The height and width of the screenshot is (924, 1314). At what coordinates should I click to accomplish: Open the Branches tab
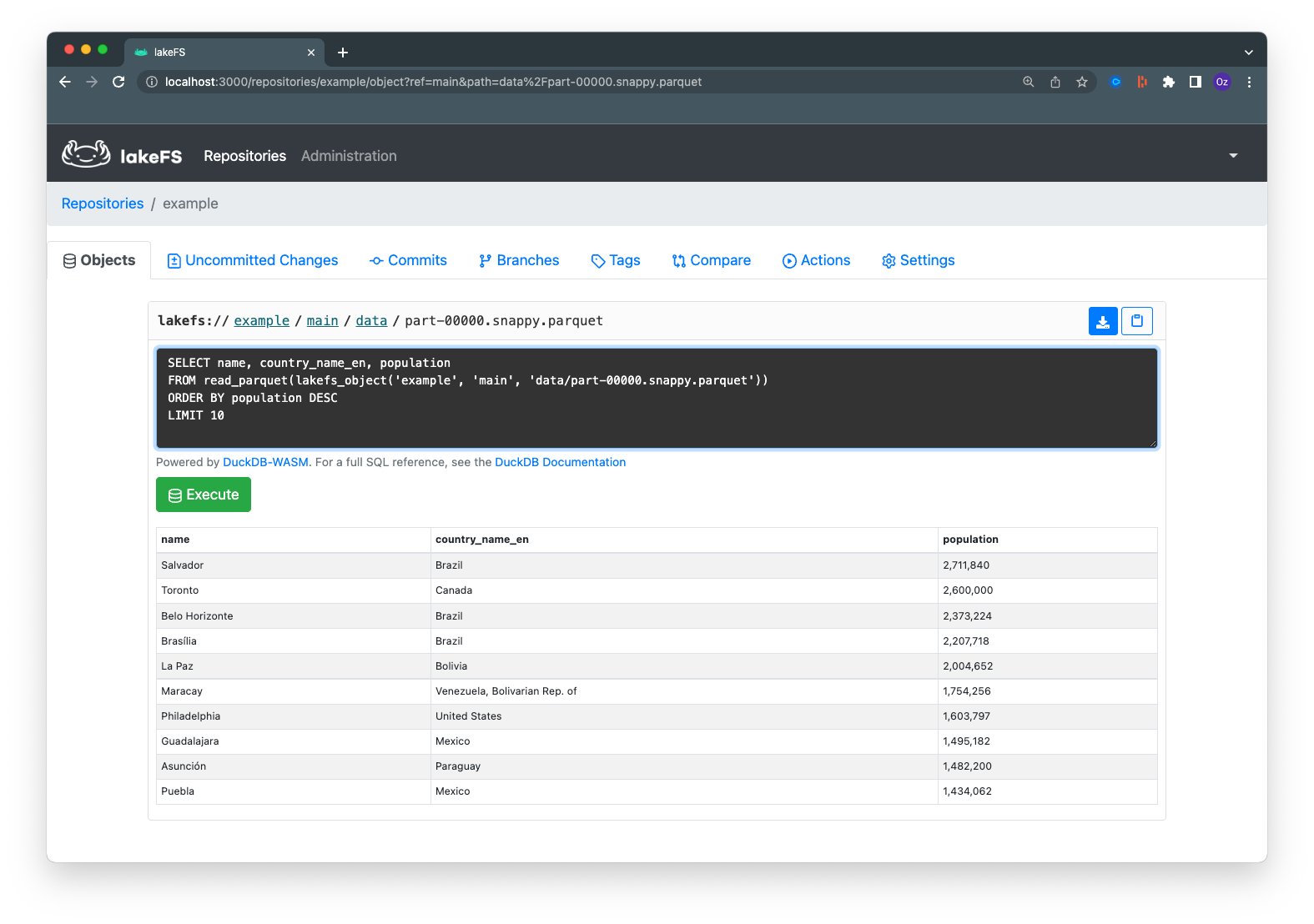click(519, 260)
